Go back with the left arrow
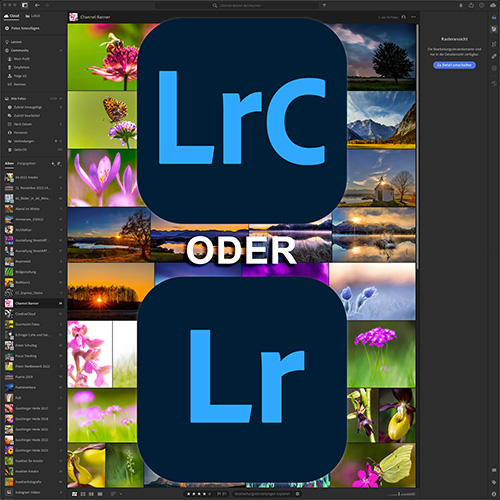This screenshot has height=500, width=500. pos(37,5)
